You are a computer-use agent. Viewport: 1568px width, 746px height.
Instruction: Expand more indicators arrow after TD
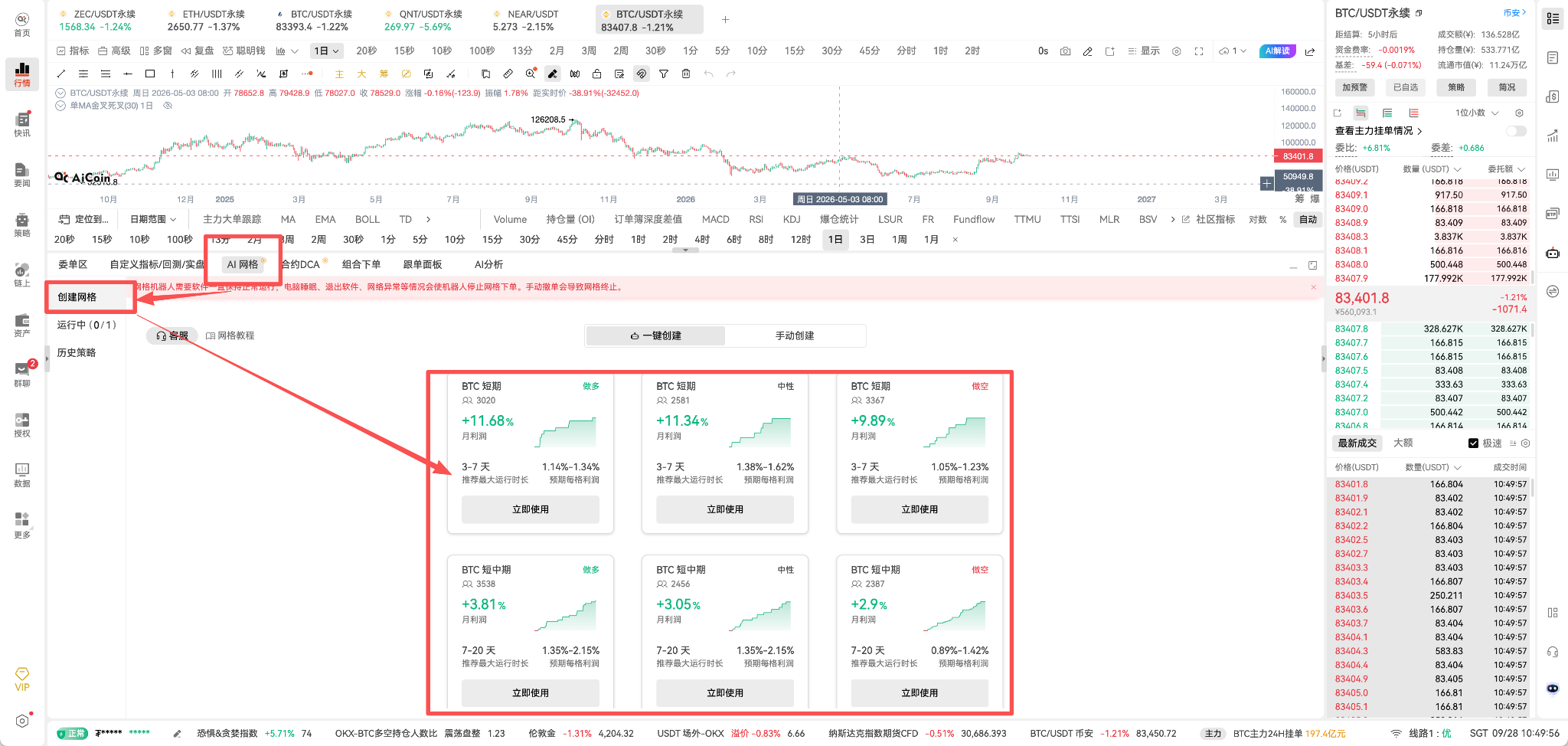pyautogui.click(x=428, y=219)
